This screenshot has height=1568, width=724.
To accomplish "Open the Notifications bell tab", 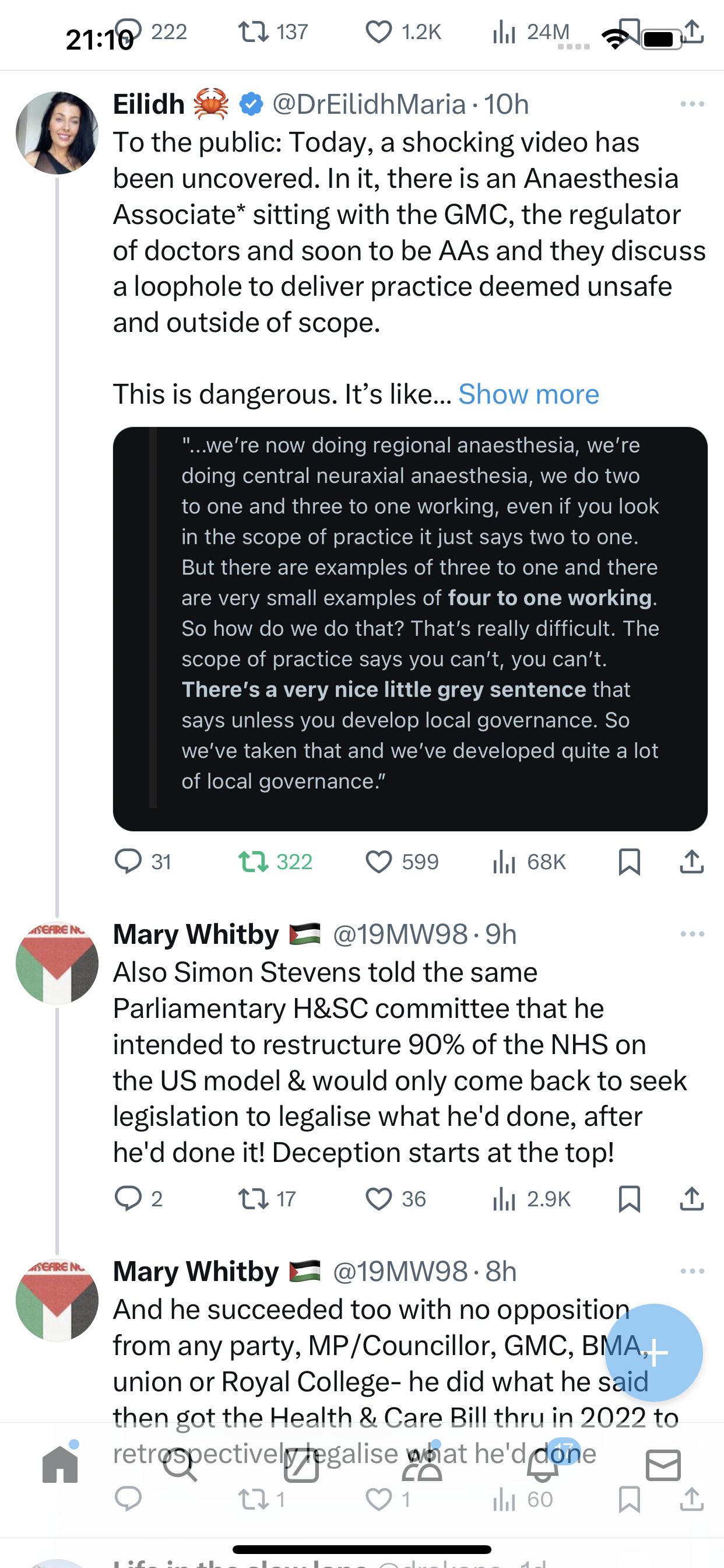I will (543, 1465).
